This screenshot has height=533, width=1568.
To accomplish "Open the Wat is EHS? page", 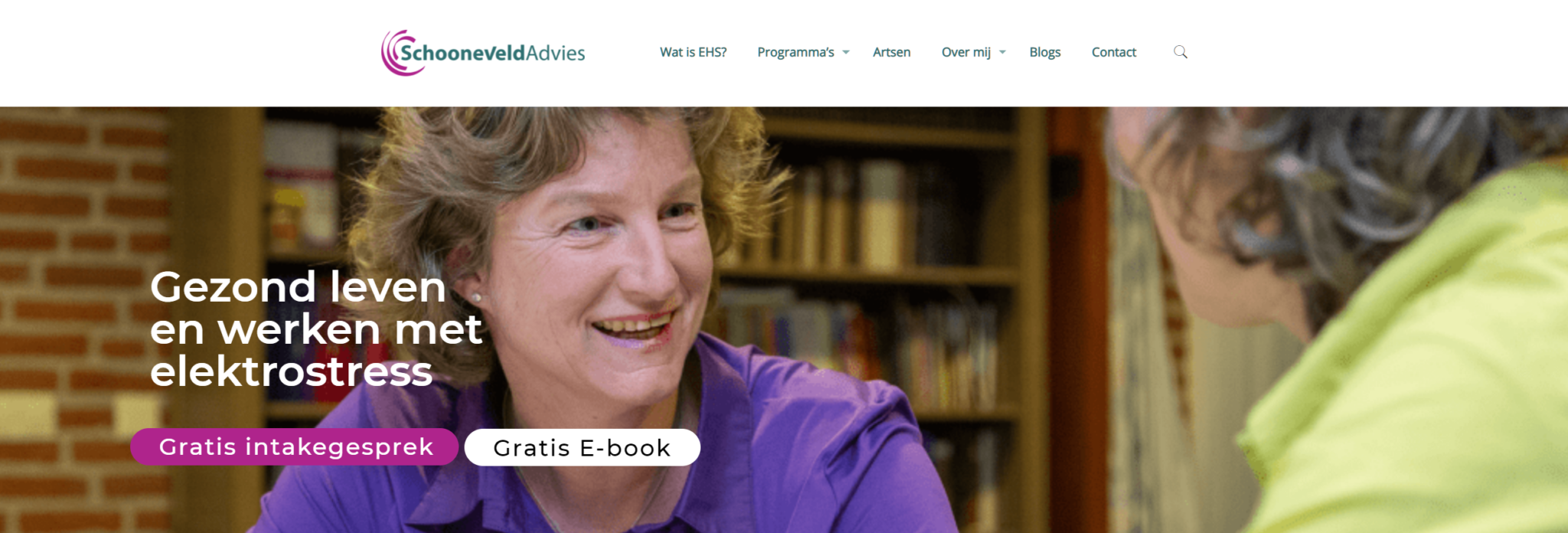I will (693, 52).
